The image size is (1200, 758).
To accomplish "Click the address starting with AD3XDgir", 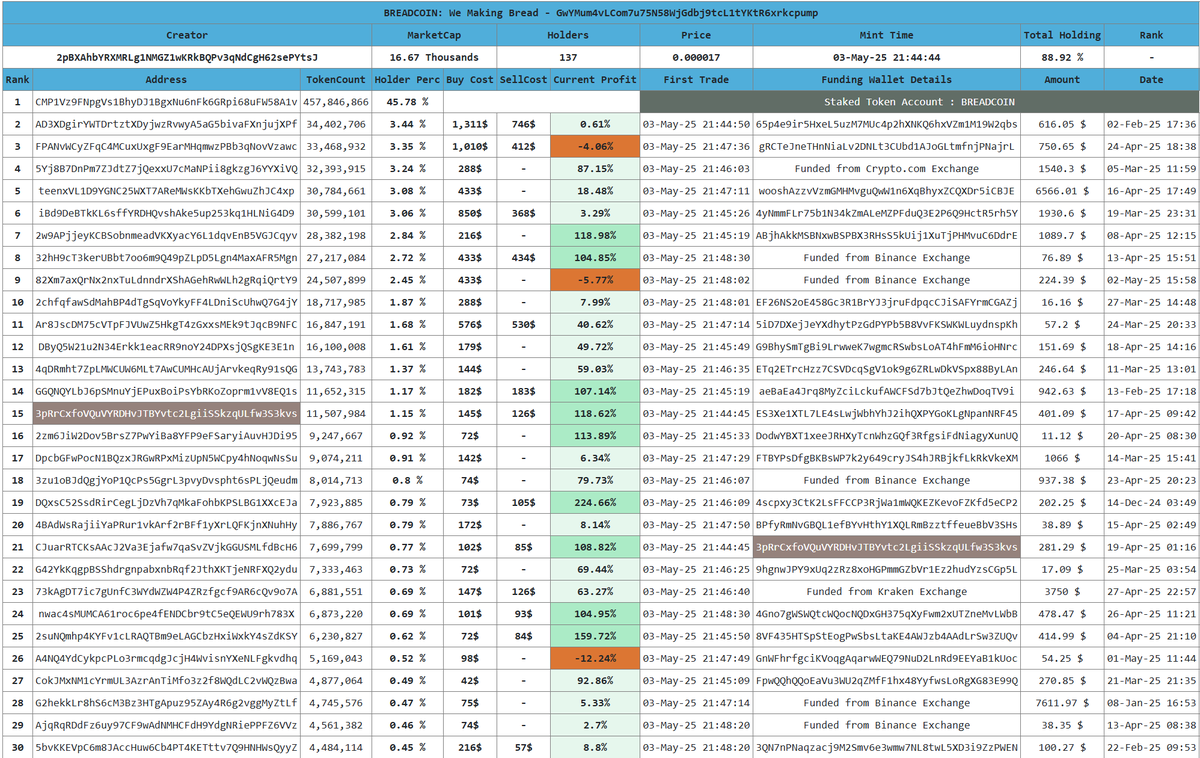I will click(166, 124).
